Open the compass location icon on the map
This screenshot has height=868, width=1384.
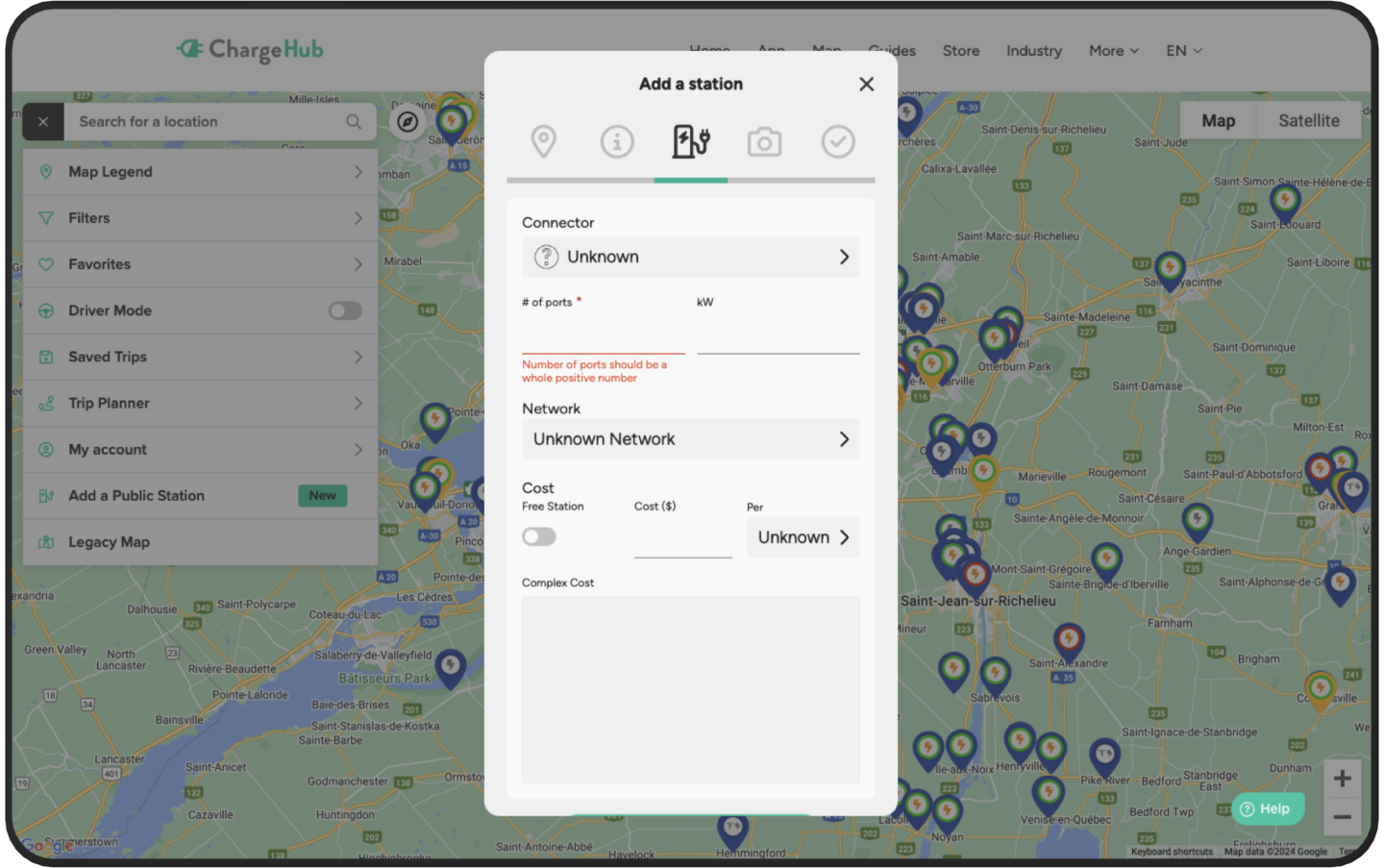click(x=408, y=122)
